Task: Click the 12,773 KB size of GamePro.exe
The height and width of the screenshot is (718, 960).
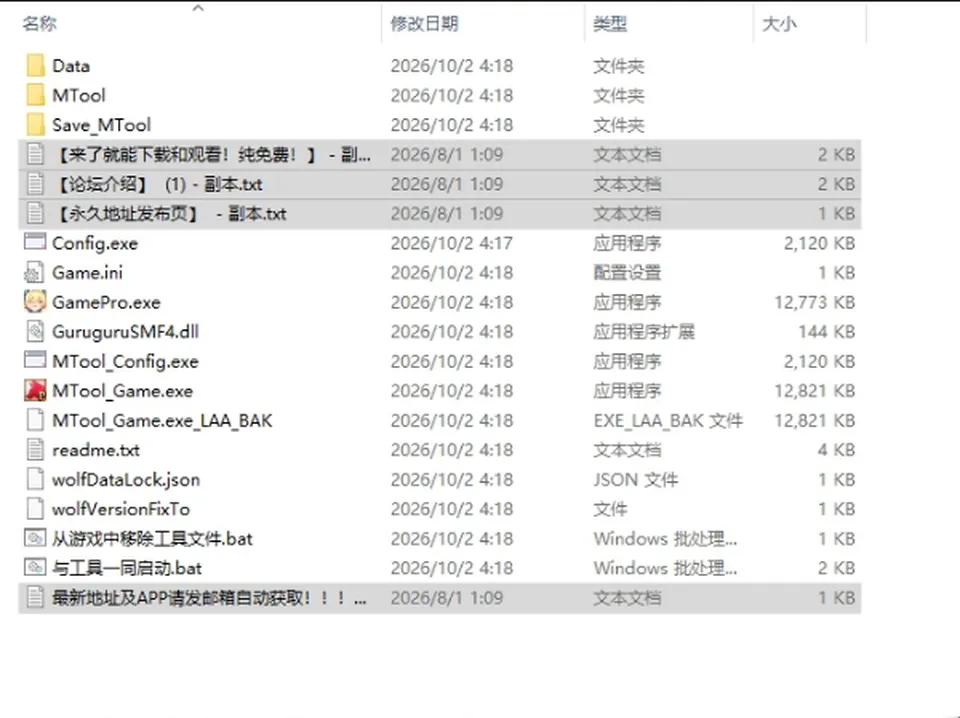Action: (x=815, y=302)
